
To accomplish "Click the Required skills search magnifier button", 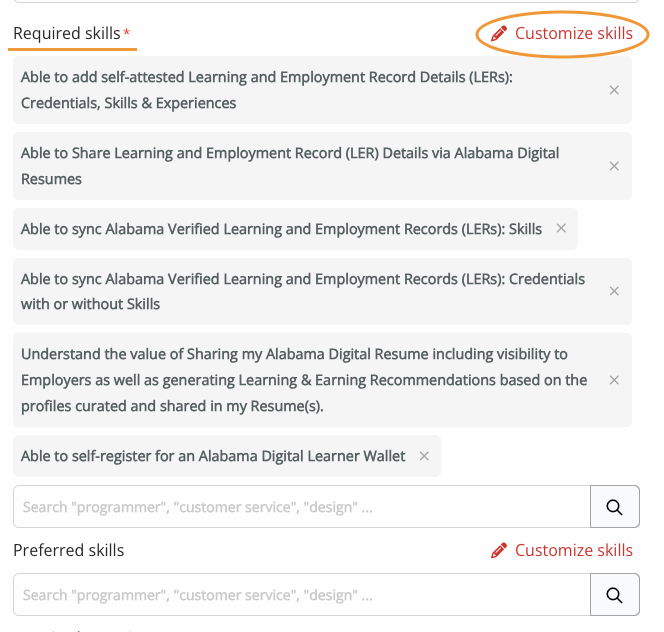I will click(614, 507).
